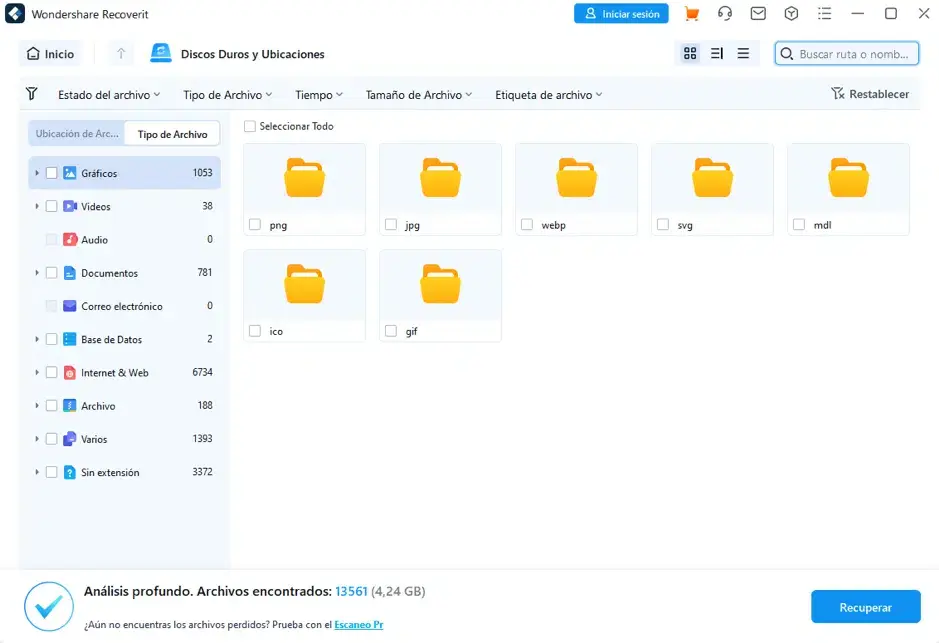Expand the Internet & Web tree arrow
The image size is (939, 643).
[37, 372]
